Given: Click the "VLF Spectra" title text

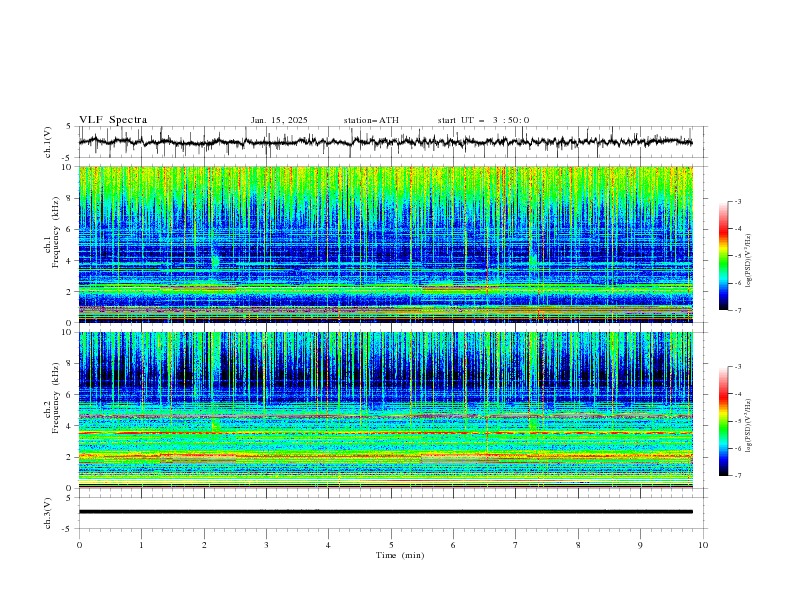Looking at the screenshot, I should point(113,120).
